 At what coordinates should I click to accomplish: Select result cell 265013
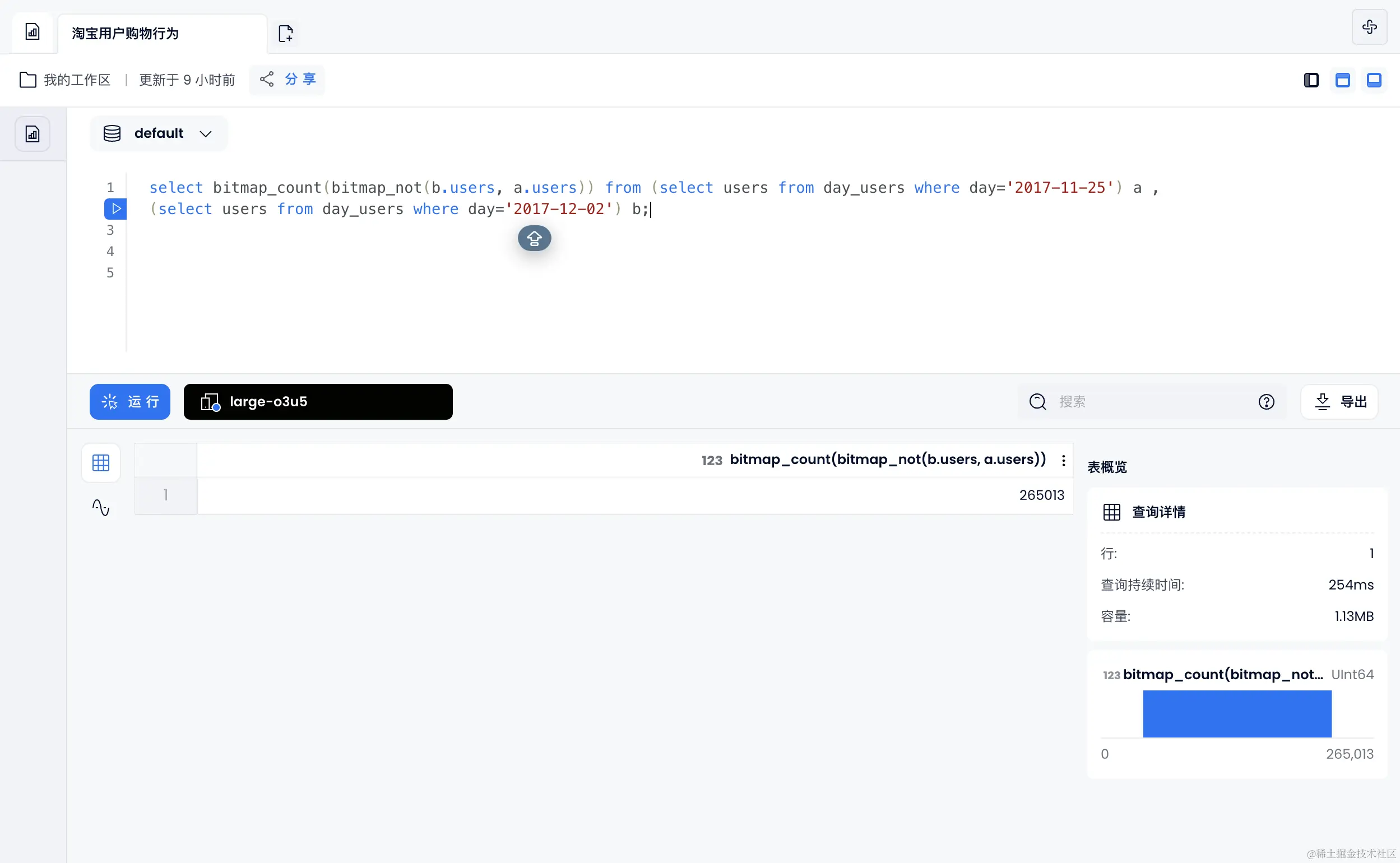[x=634, y=495]
